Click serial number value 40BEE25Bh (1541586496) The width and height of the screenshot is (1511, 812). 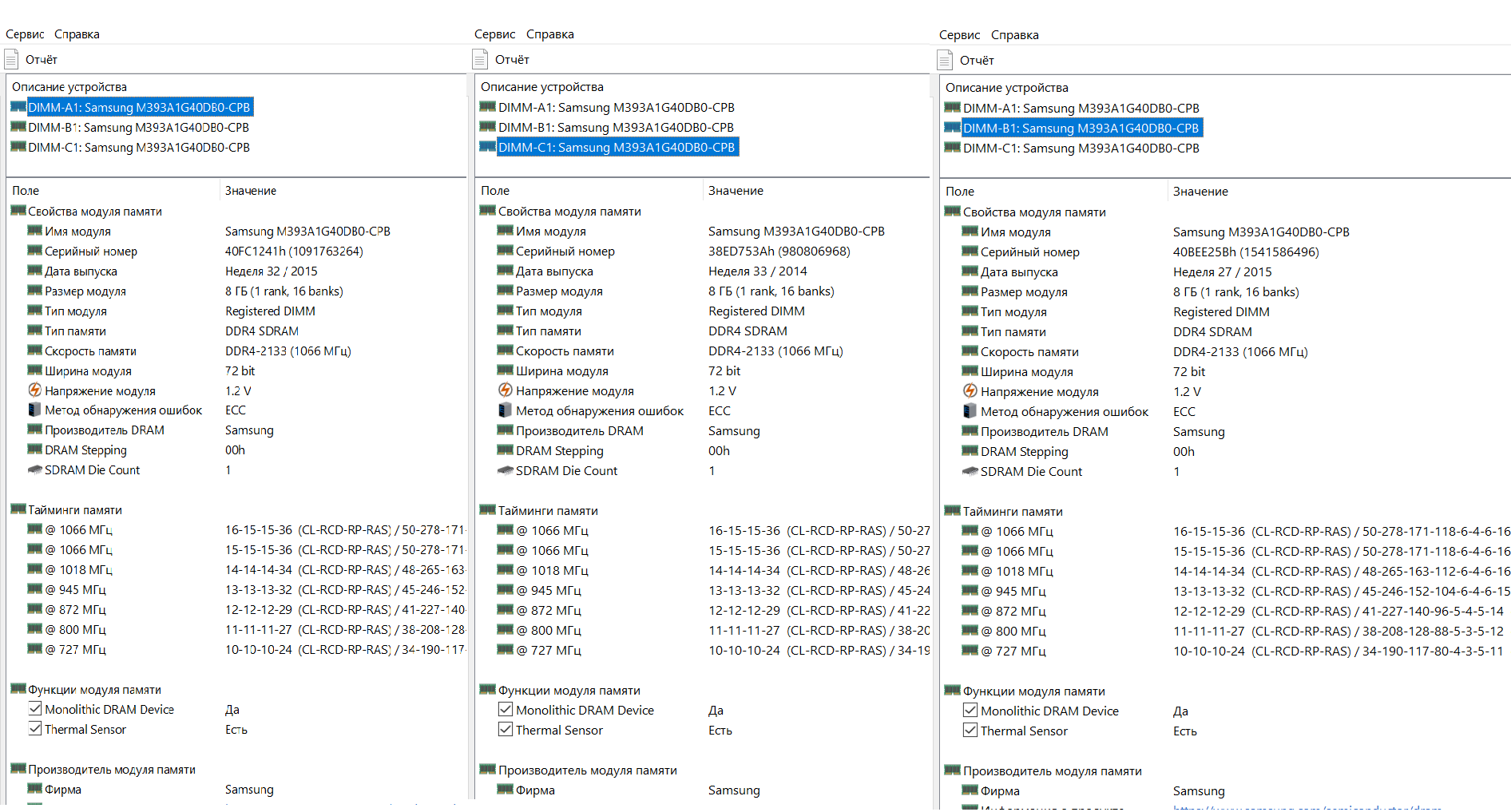tap(1246, 252)
